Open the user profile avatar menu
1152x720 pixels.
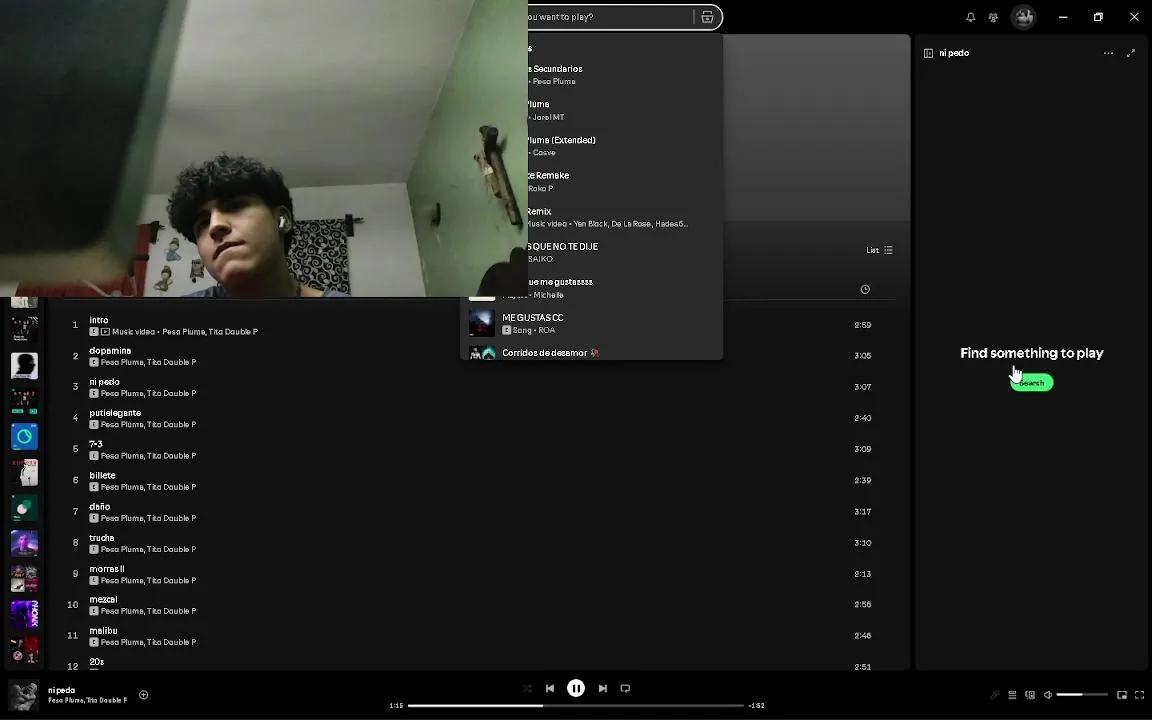pos(1023,17)
